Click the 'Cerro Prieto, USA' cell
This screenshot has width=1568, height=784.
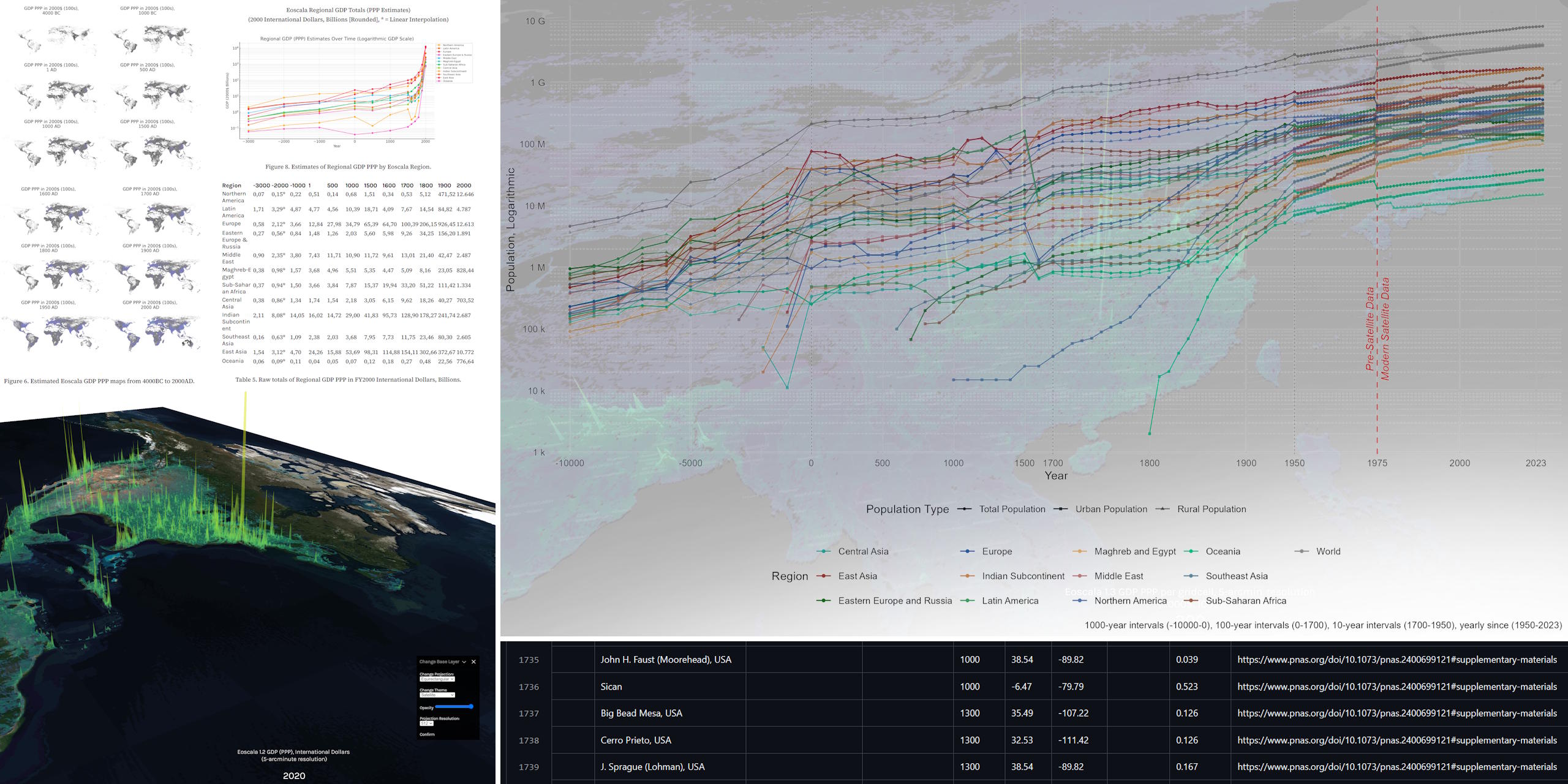(x=636, y=740)
